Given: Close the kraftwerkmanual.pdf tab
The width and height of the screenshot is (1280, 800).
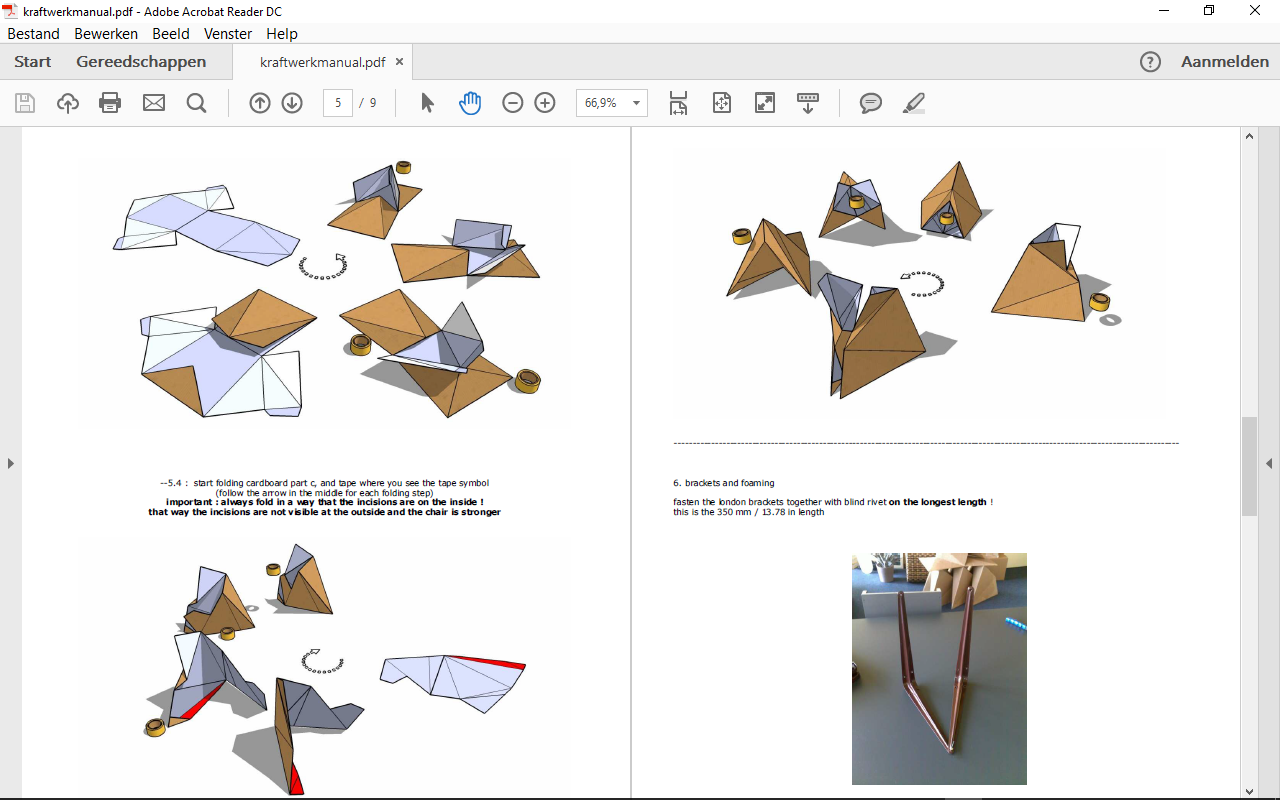Looking at the screenshot, I should click(400, 62).
